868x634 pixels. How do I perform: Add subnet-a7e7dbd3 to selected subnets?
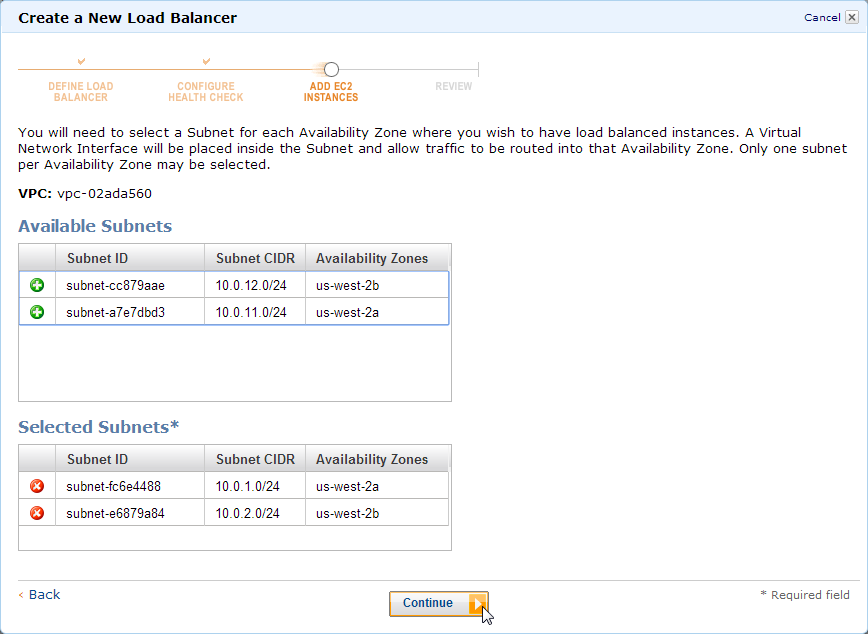click(x=36, y=311)
